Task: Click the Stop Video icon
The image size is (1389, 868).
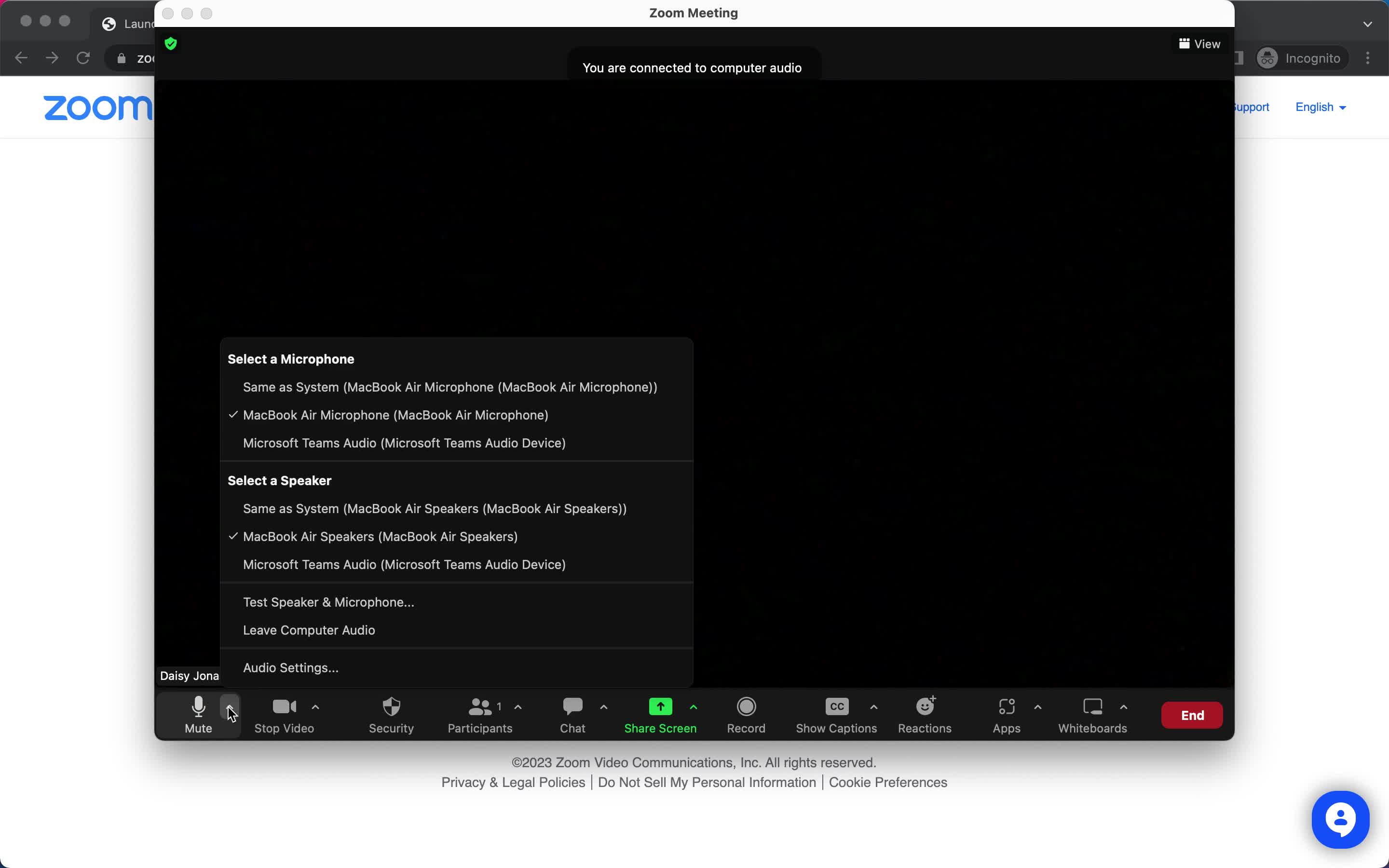Action: (x=283, y=706)
